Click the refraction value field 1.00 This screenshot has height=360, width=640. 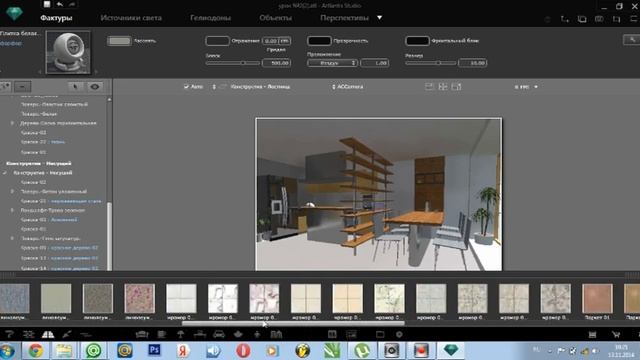[375, 63]
